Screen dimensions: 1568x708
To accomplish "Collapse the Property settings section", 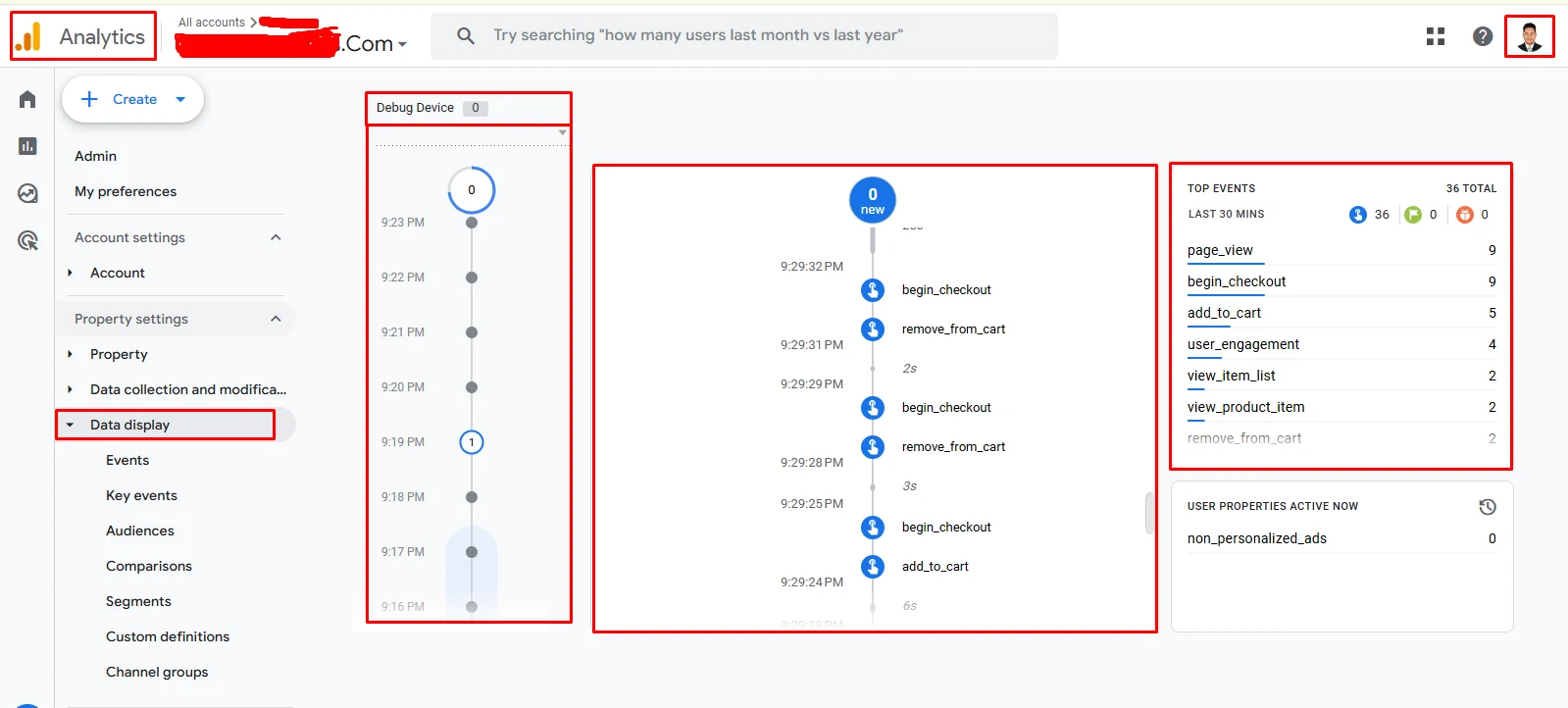I will [x=276, y=319].
